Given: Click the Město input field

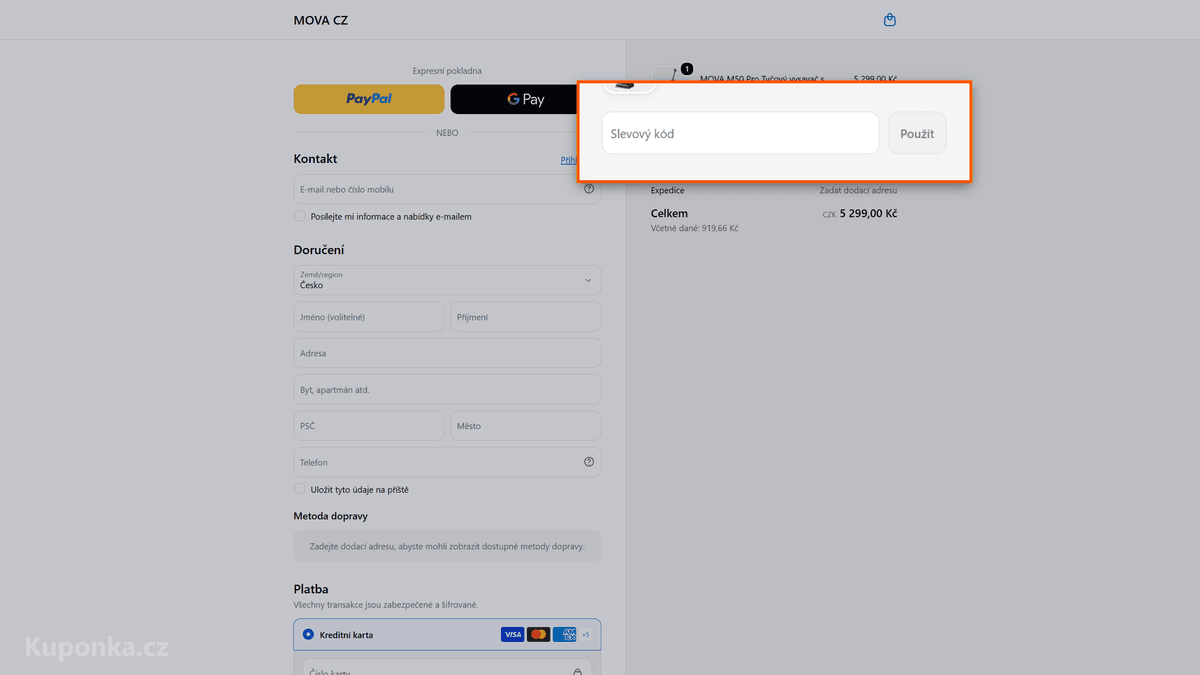Looking at the screenshot, I should (x=526, y=426).
